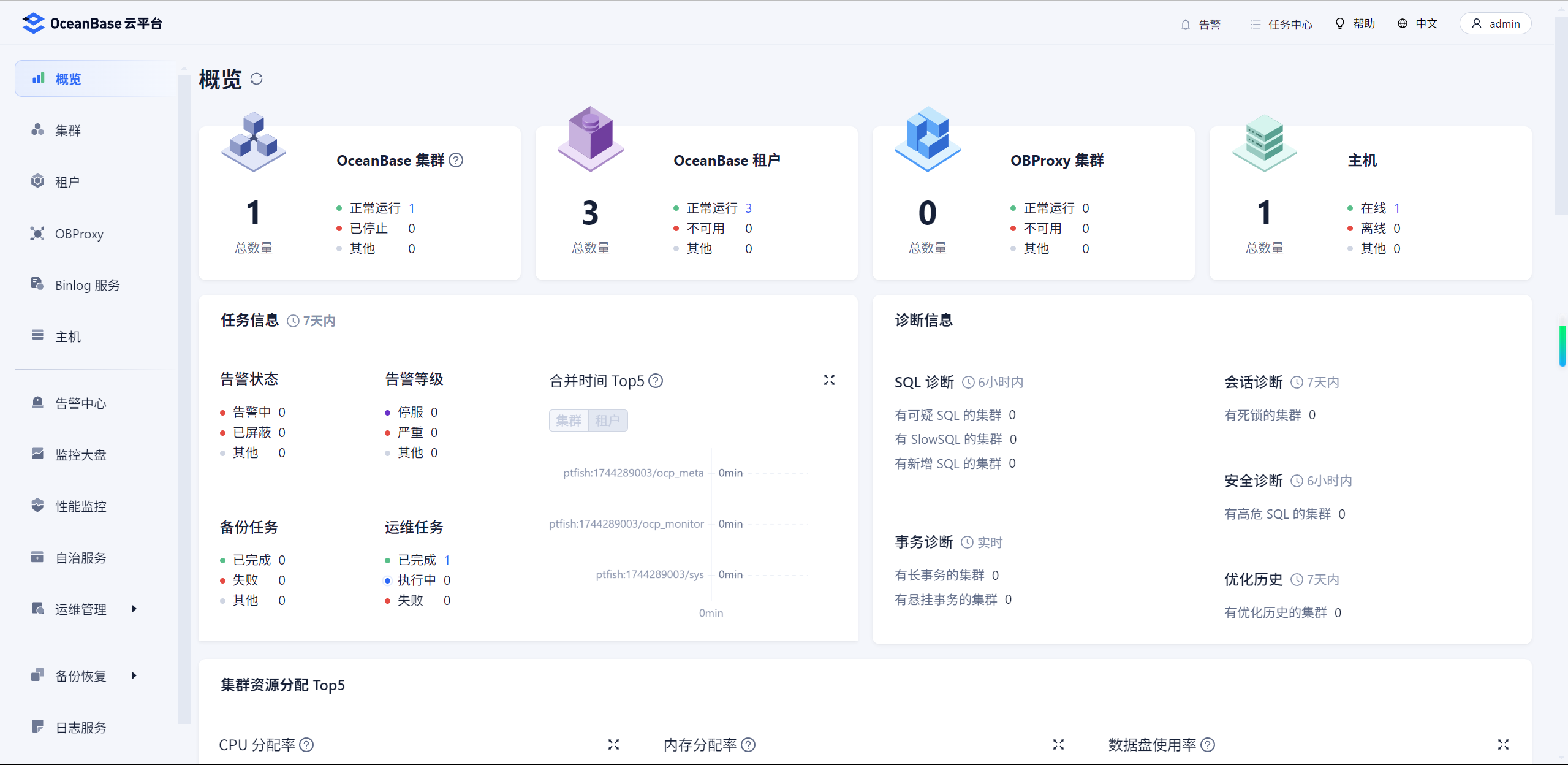The image size is (1568, 765).
Task: Expand the 合并时间 Top5 chart fullscreen
Action: pos(829,380)
